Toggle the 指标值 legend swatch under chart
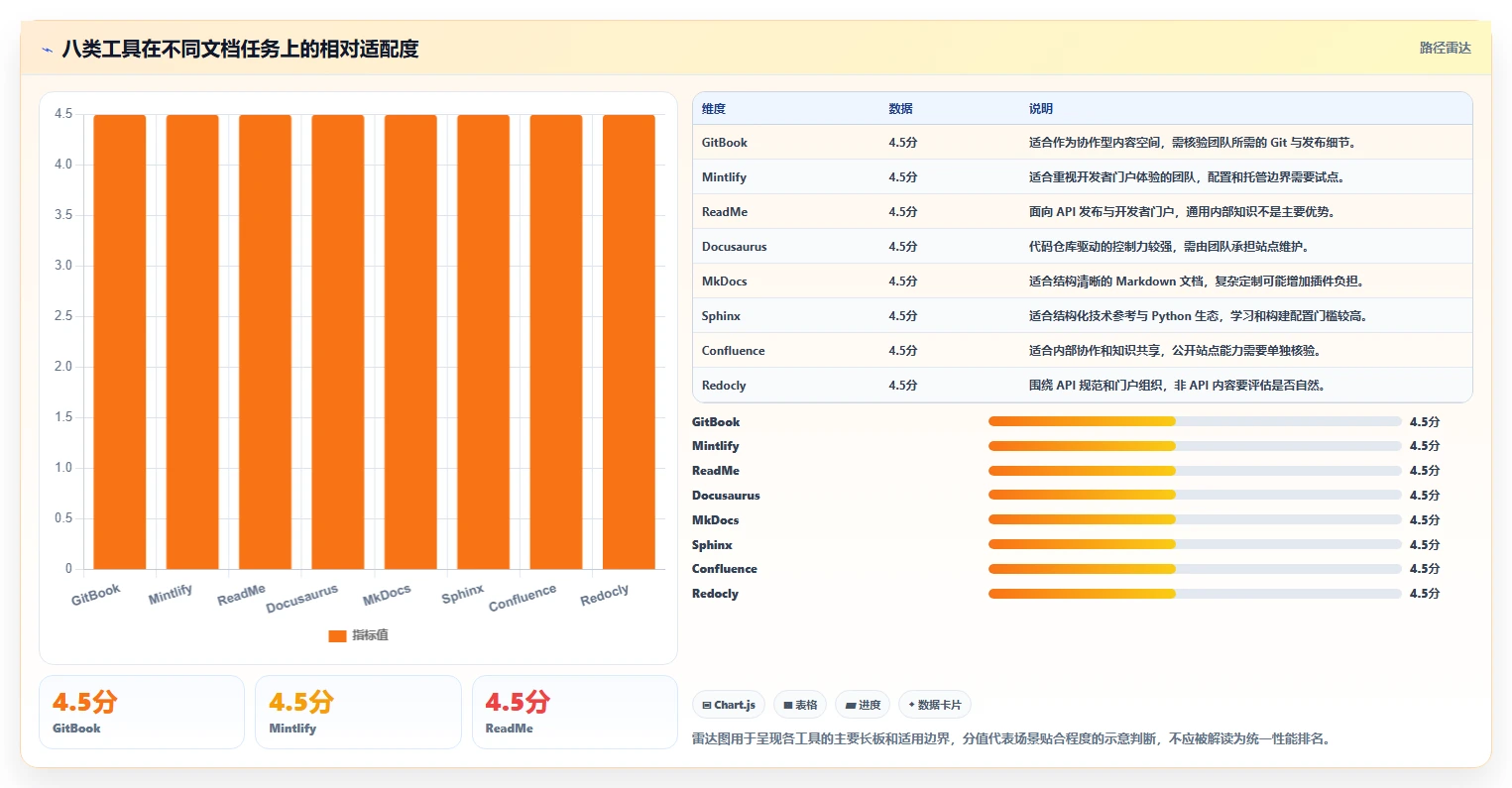This screenshot has height=788, width=1512. point(337,635)
